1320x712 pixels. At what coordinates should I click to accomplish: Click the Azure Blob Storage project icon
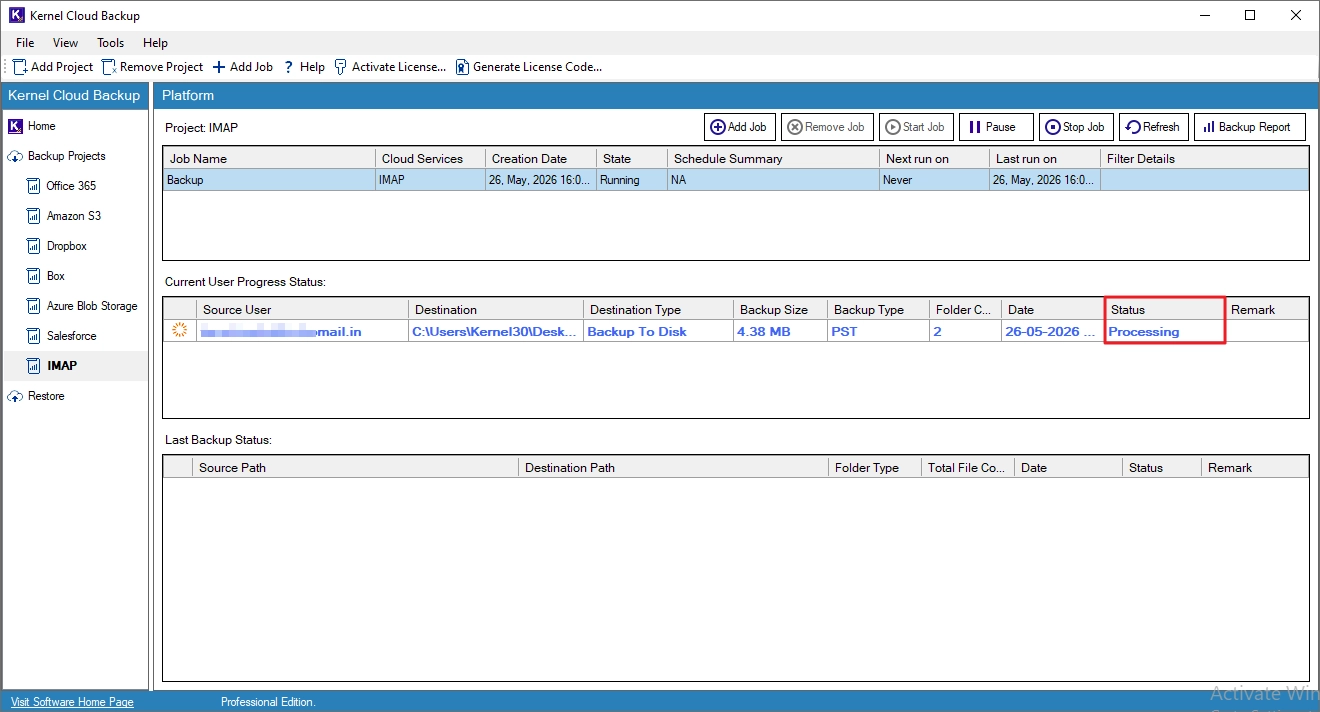click(34, 306)
